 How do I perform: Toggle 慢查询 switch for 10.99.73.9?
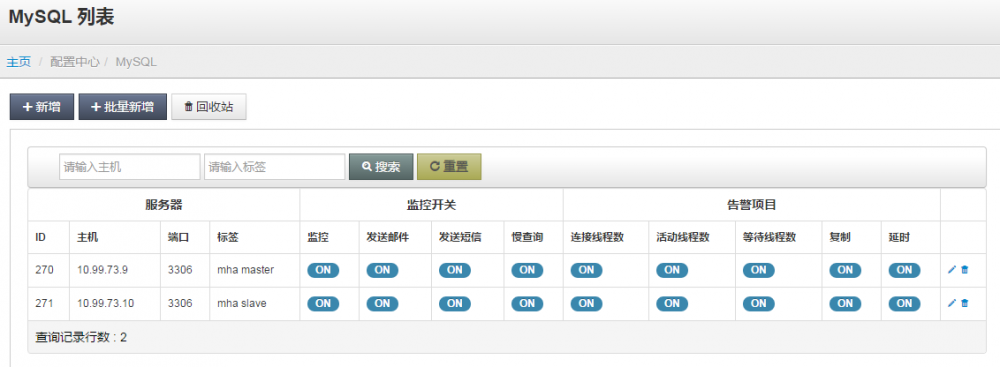tap(527, 270)
